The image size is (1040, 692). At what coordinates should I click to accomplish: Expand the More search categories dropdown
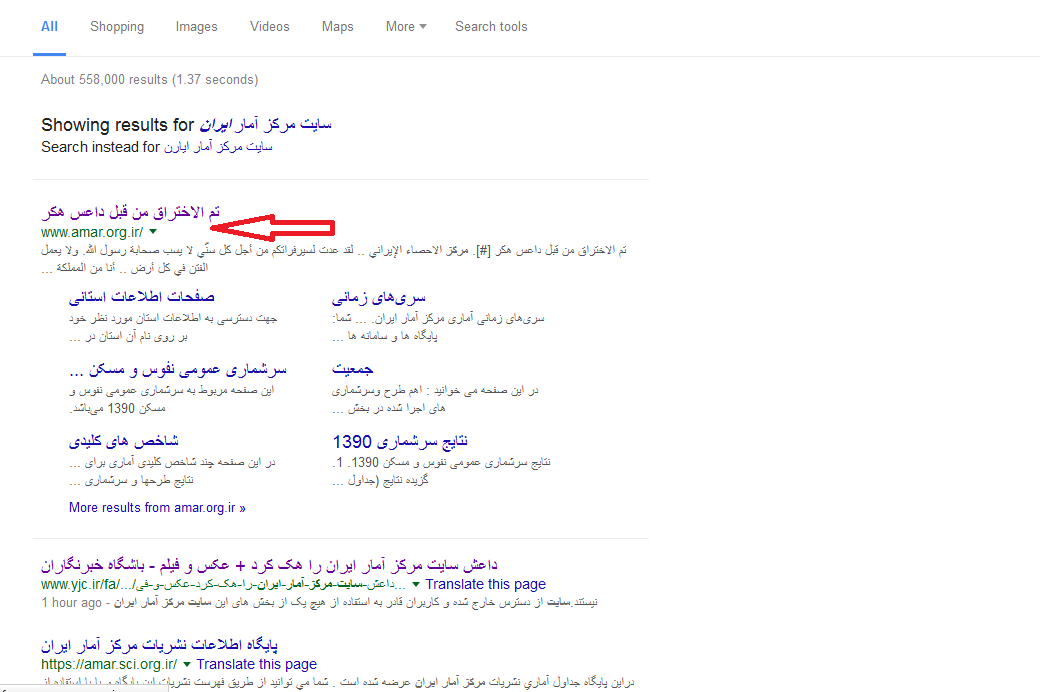405,27
